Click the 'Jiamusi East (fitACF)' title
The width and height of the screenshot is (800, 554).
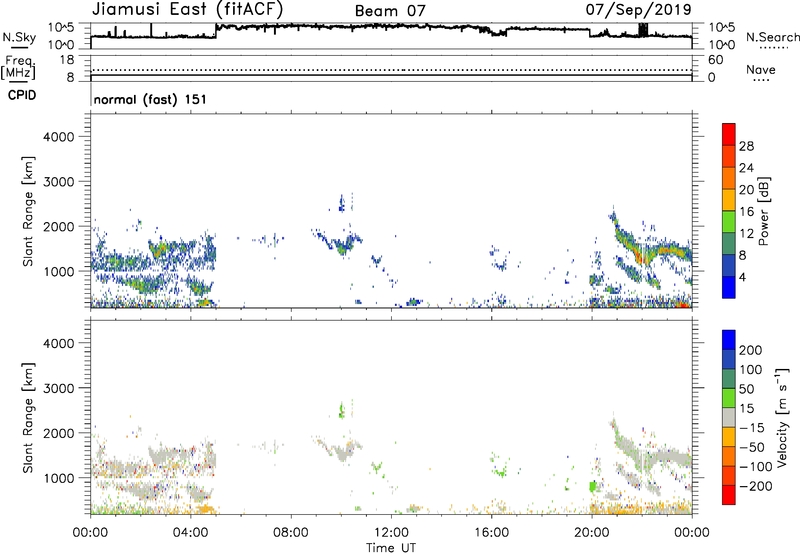187,10
